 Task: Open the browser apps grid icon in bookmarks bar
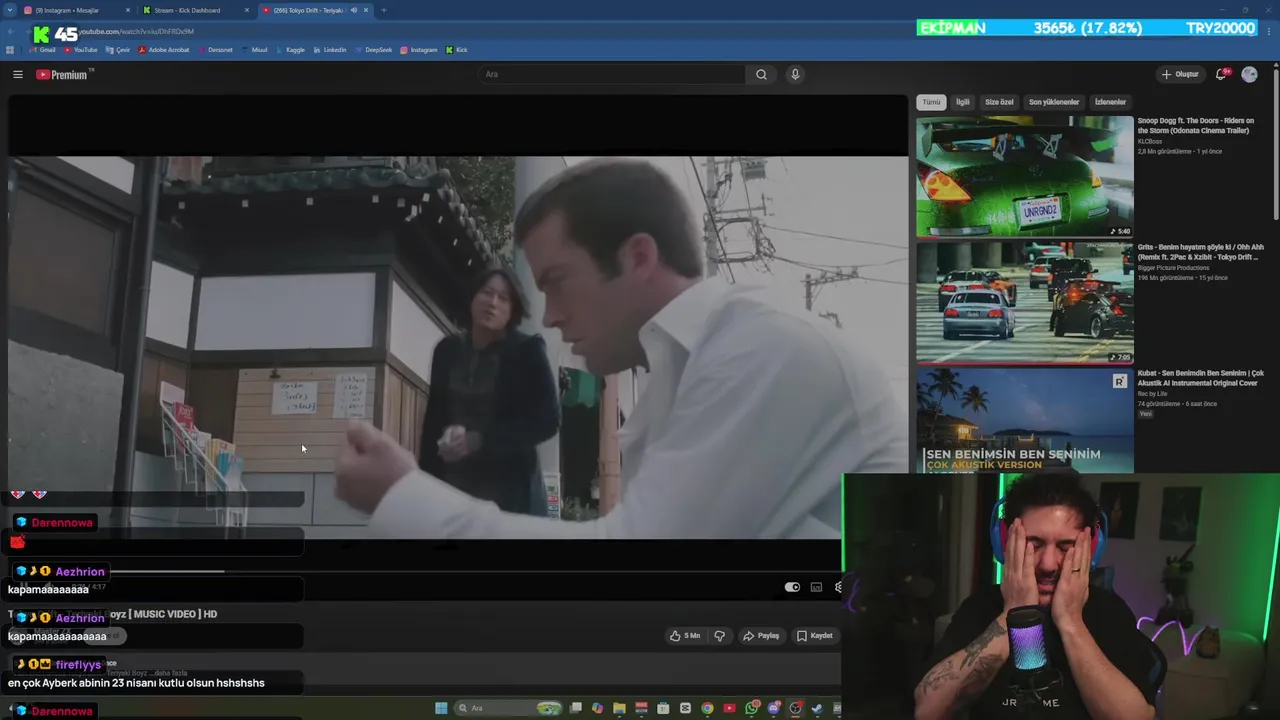pyautogui.click(x=10, y=50)
